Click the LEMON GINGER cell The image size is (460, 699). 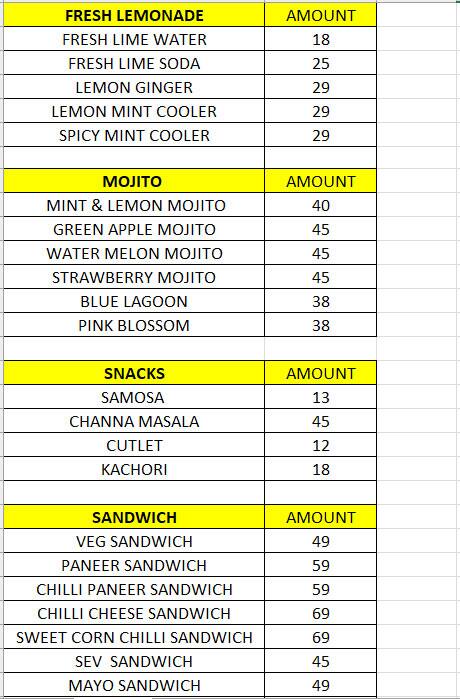pos(134,87)
